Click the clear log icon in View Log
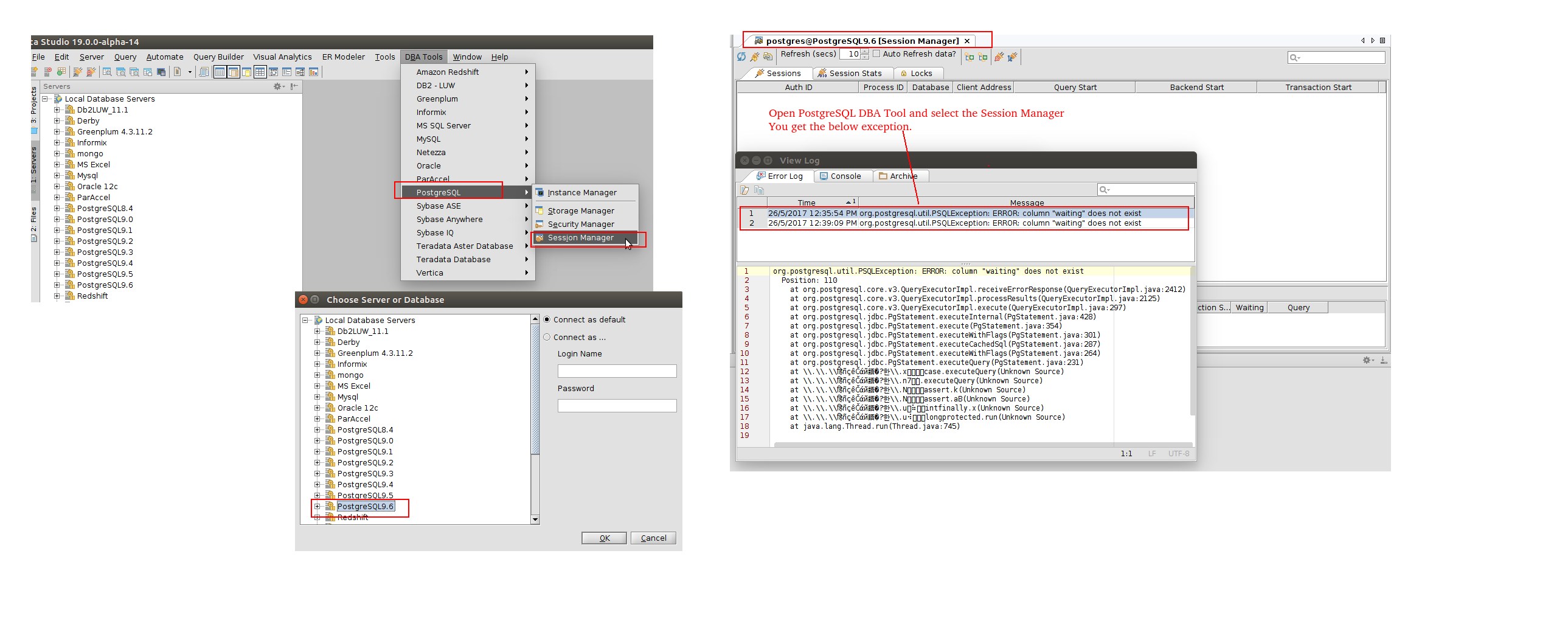 [744, 190]
